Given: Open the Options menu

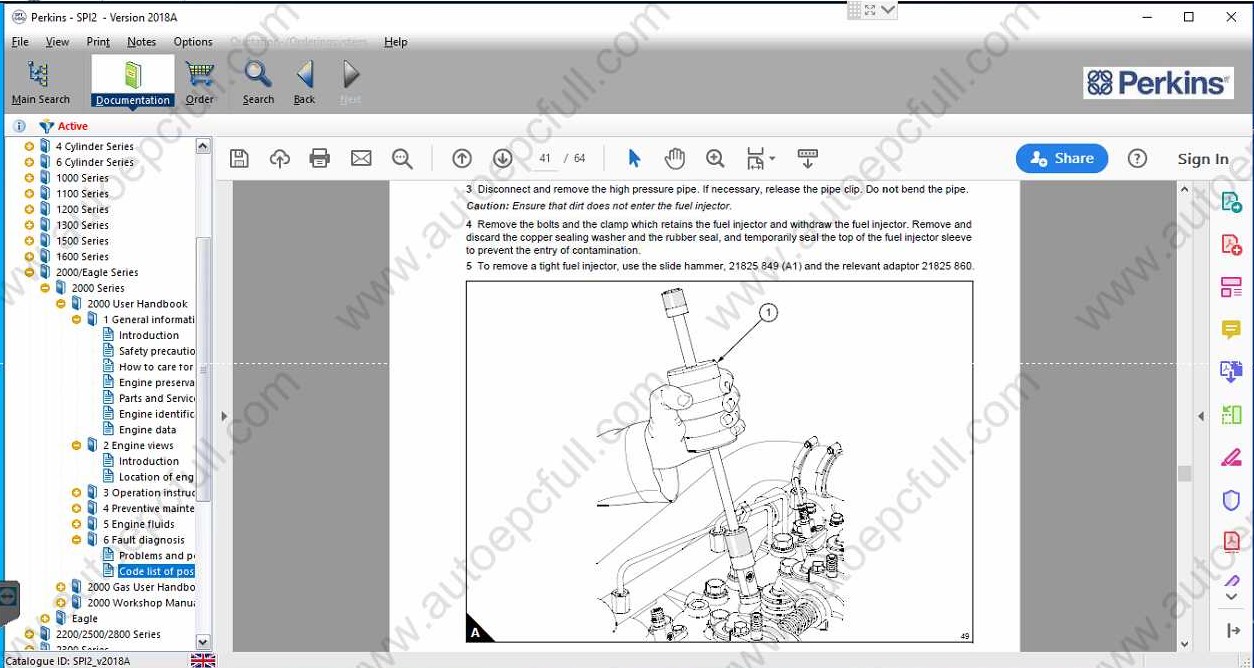Looking at the screenshot, I should point(193,42).
